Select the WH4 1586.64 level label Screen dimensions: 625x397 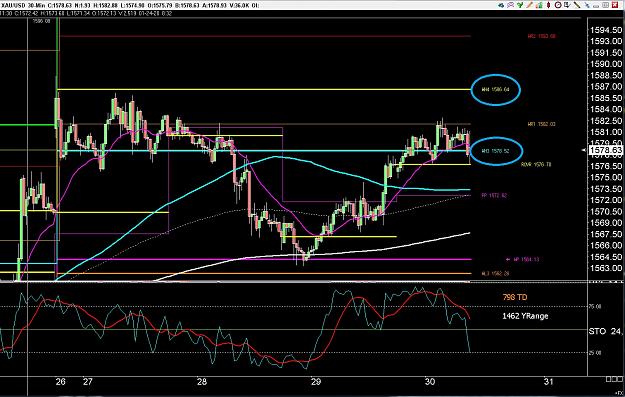[495, 89]
